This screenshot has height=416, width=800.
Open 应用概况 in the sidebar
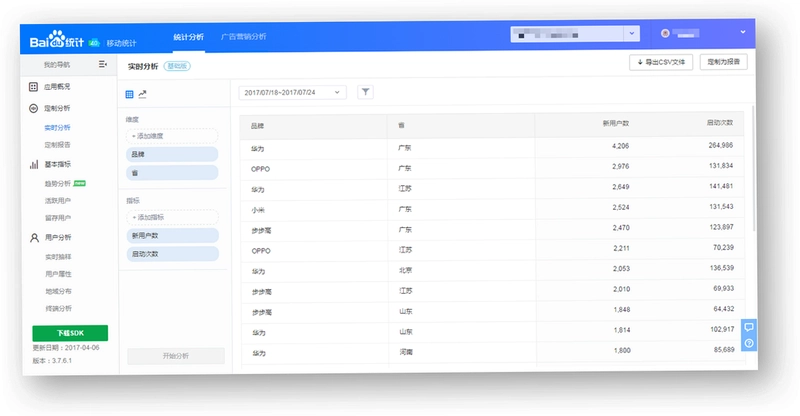[x=57, y=87]
